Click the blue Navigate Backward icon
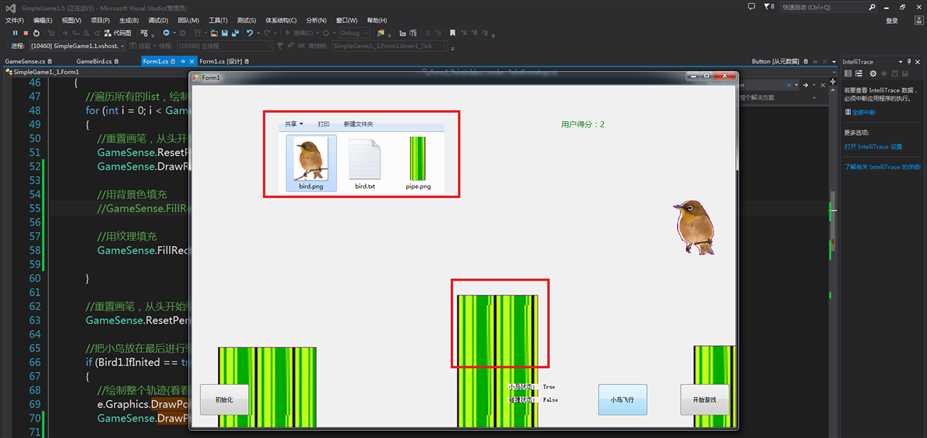 166,33
